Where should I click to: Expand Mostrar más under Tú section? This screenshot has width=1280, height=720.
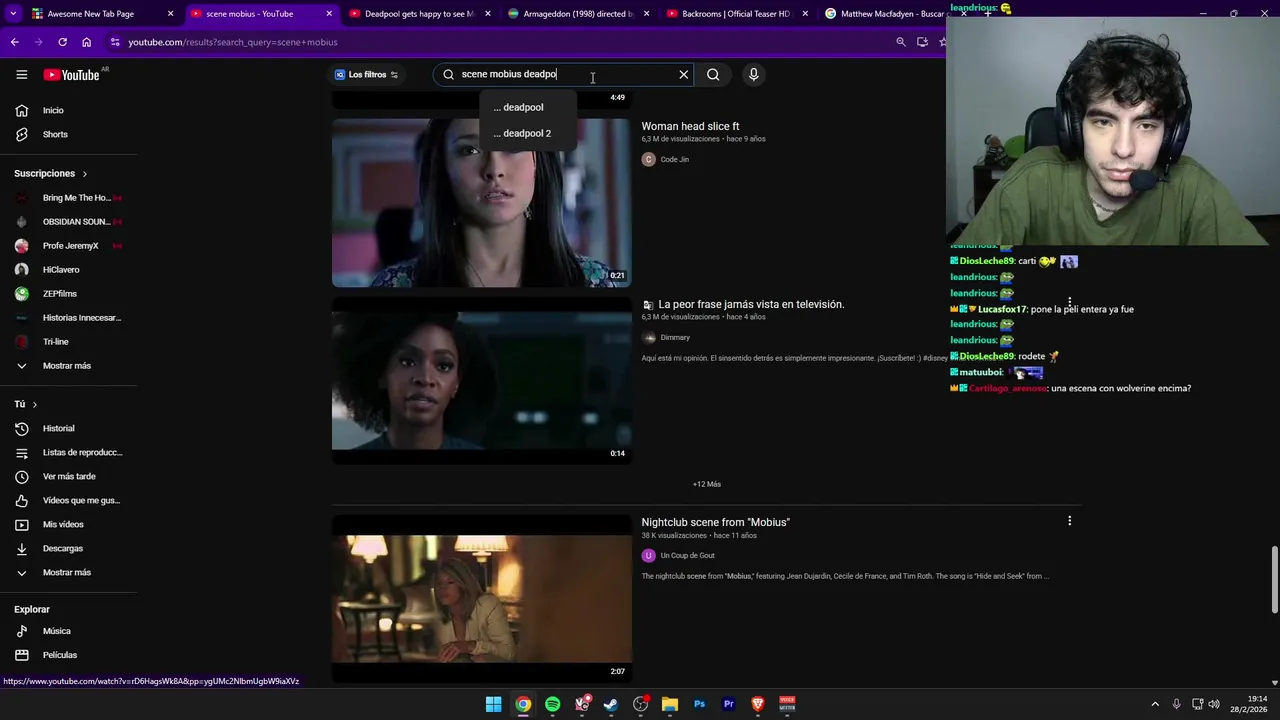click(68, 572)
